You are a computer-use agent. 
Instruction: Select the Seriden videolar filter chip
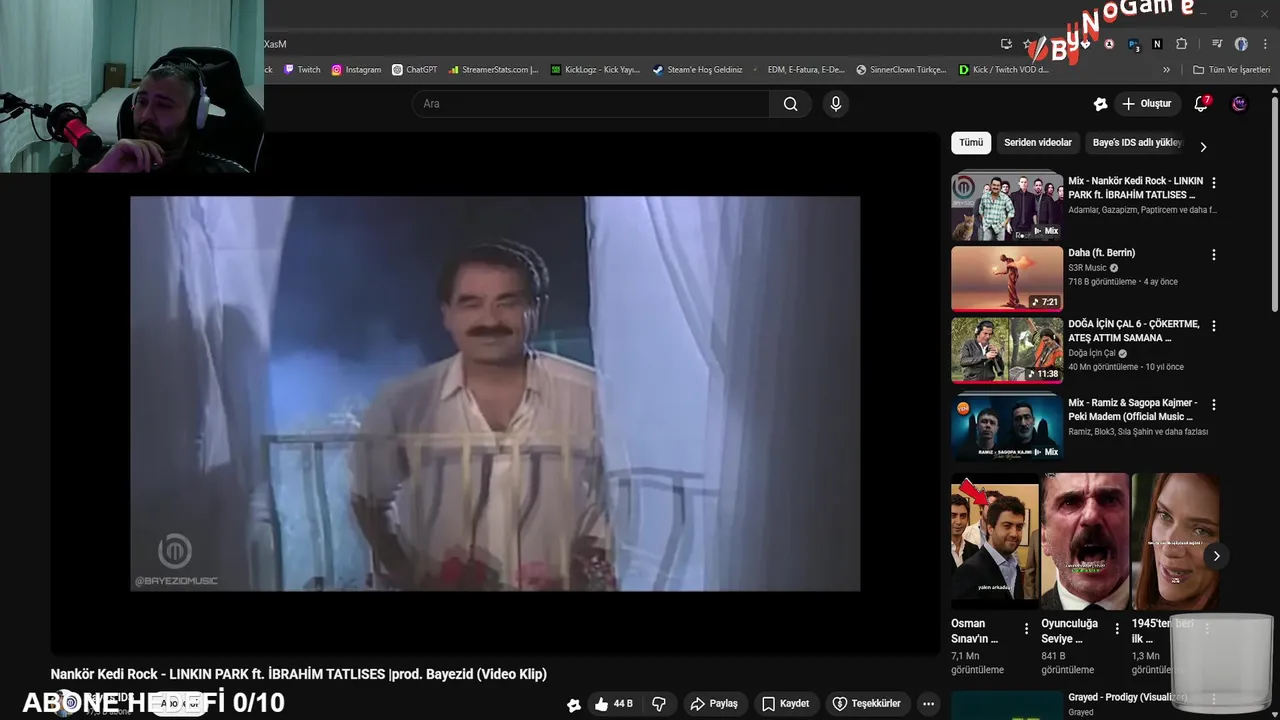pyautogui.click(x=1038, y=143)
